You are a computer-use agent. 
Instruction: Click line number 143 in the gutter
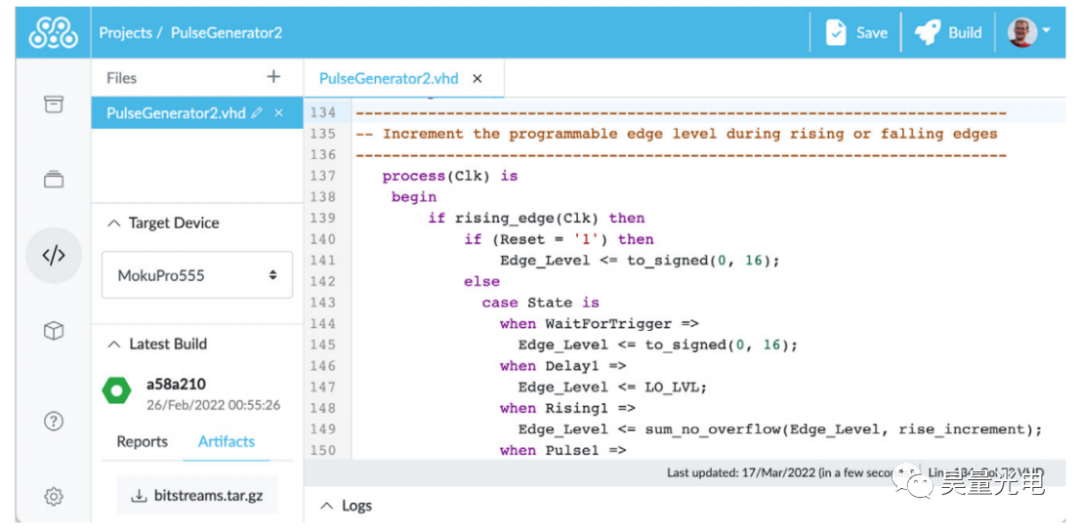coord(323,303)
